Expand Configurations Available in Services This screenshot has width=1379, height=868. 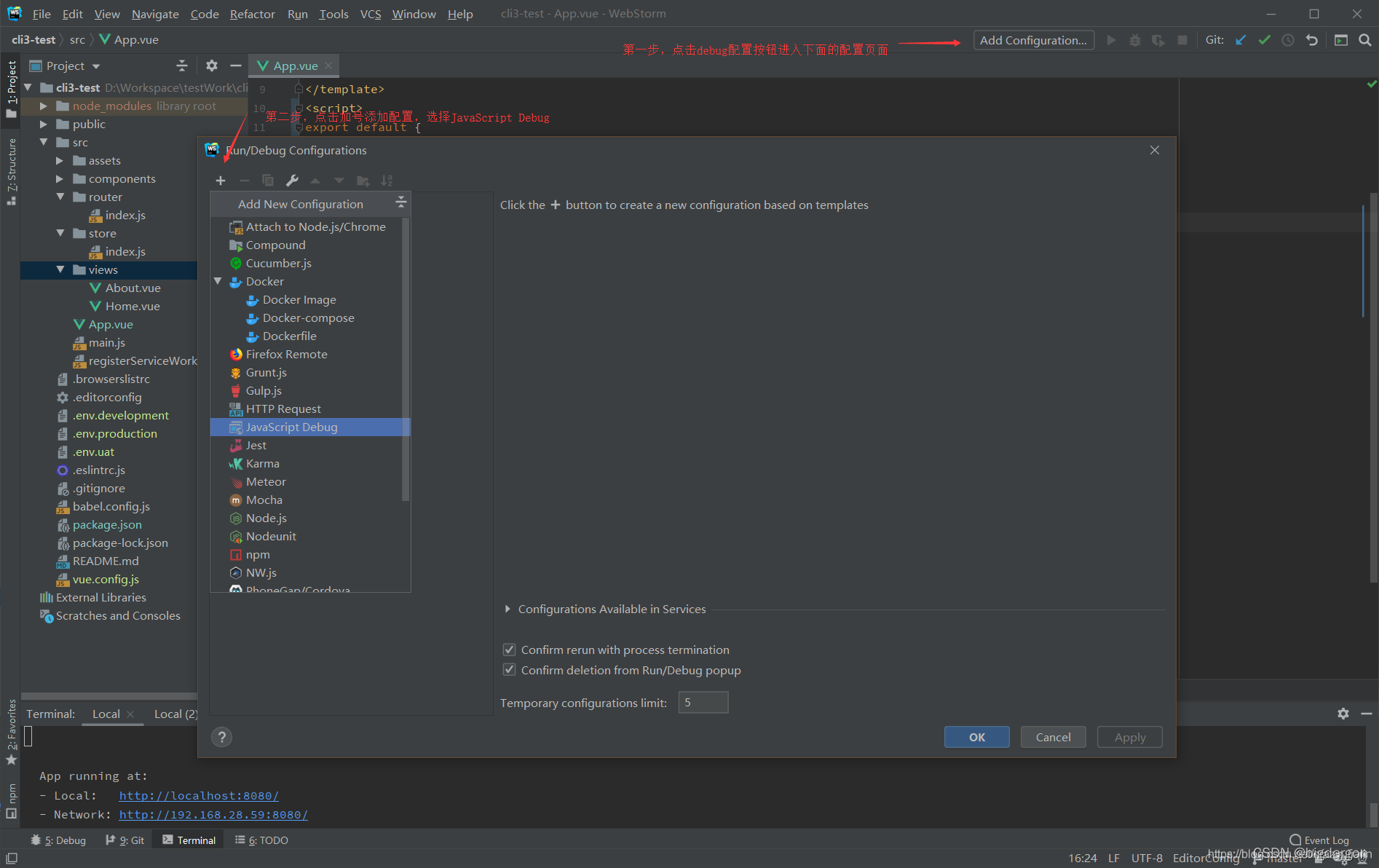pos(507,609)
